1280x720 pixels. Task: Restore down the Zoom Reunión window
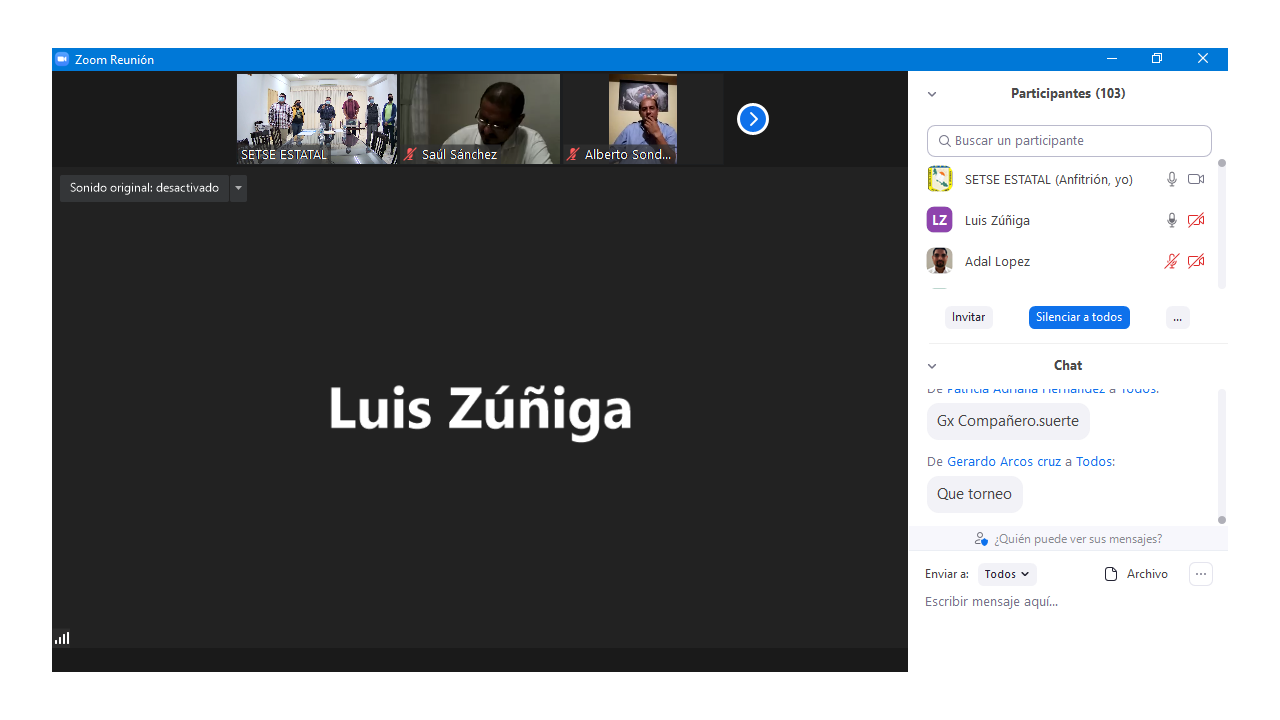click(x=1157, y=59)
